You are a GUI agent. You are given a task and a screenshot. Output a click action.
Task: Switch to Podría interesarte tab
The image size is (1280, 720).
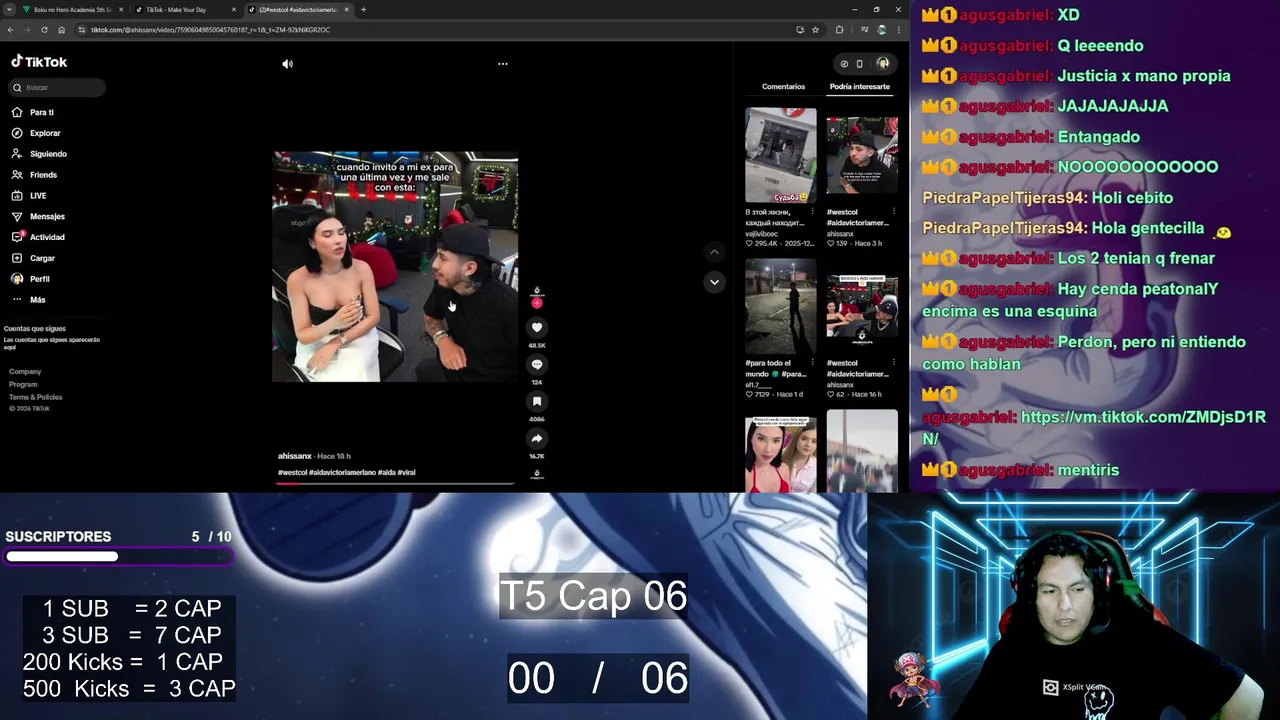pos(859,87)
